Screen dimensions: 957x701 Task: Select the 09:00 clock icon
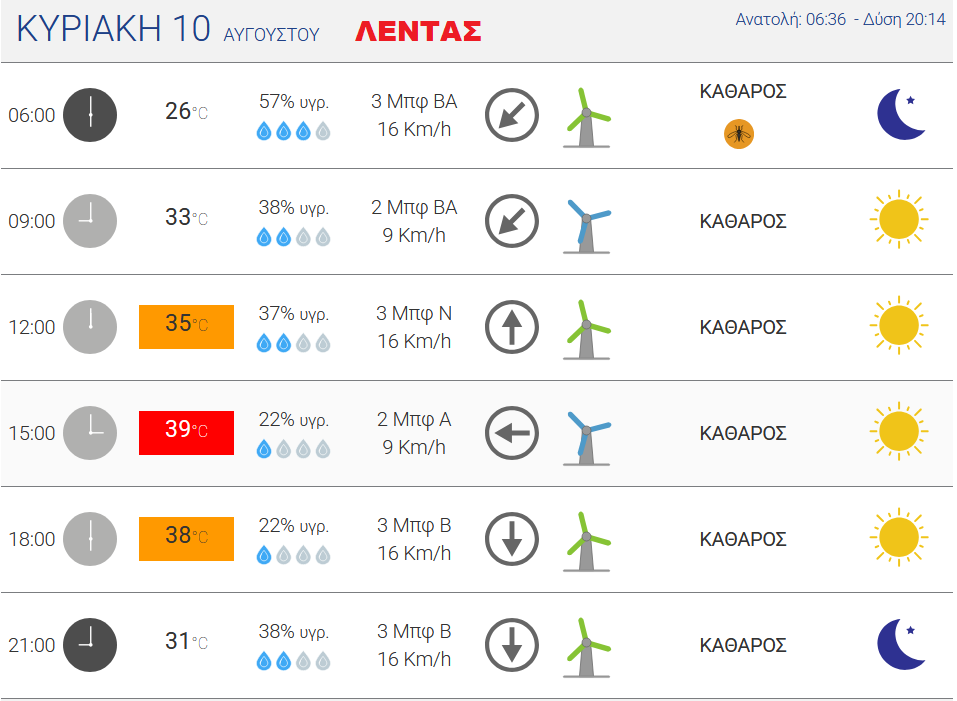(90, 221)
